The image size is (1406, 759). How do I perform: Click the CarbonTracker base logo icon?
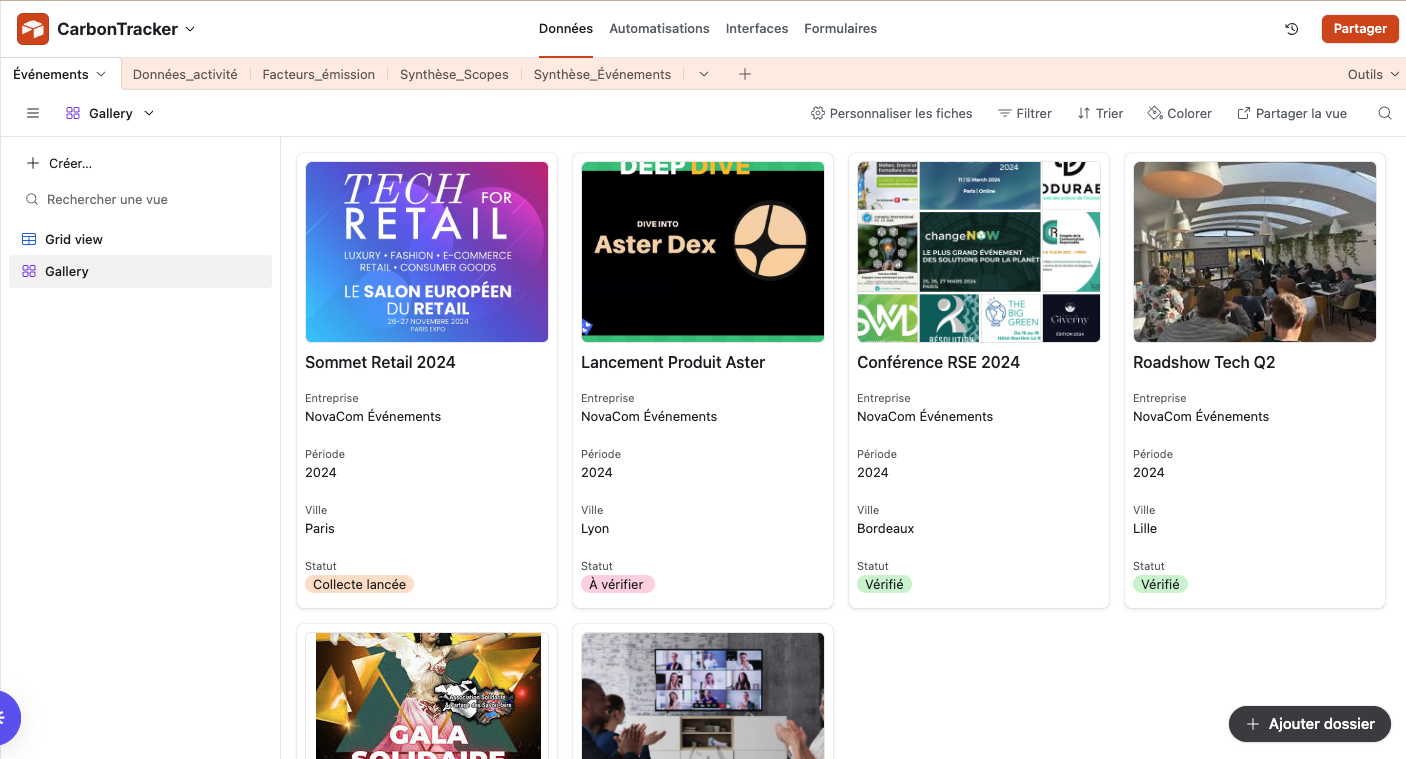33,29
